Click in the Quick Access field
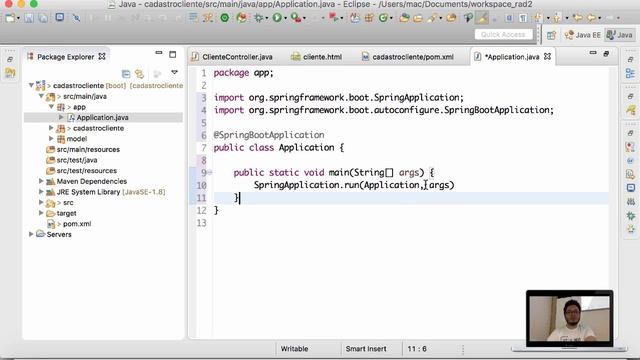 (504, 34)
